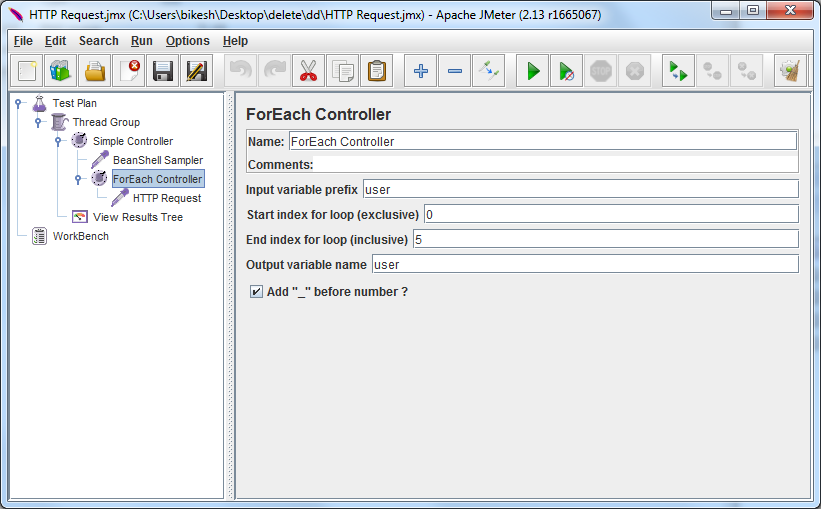
Task: Open the Help menu
Action: [x=235, y=41]
